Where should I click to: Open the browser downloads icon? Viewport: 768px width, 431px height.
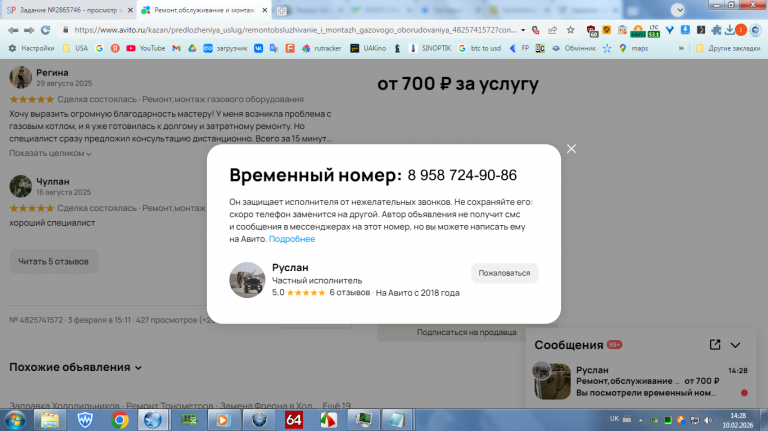(729, 30)
